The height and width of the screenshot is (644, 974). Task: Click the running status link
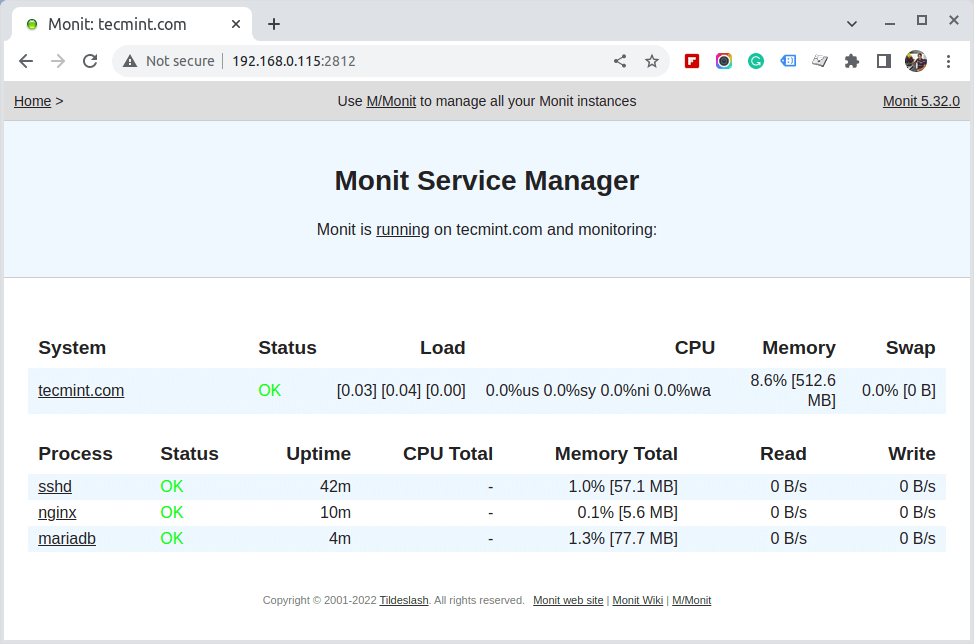pyautogui.click(x=402, y=229)
